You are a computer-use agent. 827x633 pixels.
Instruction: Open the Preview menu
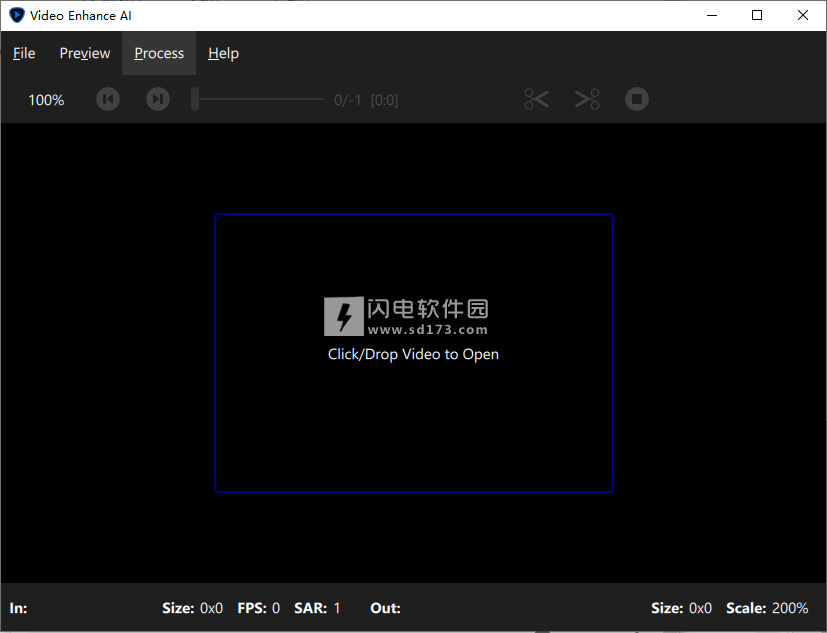[84, 53]
